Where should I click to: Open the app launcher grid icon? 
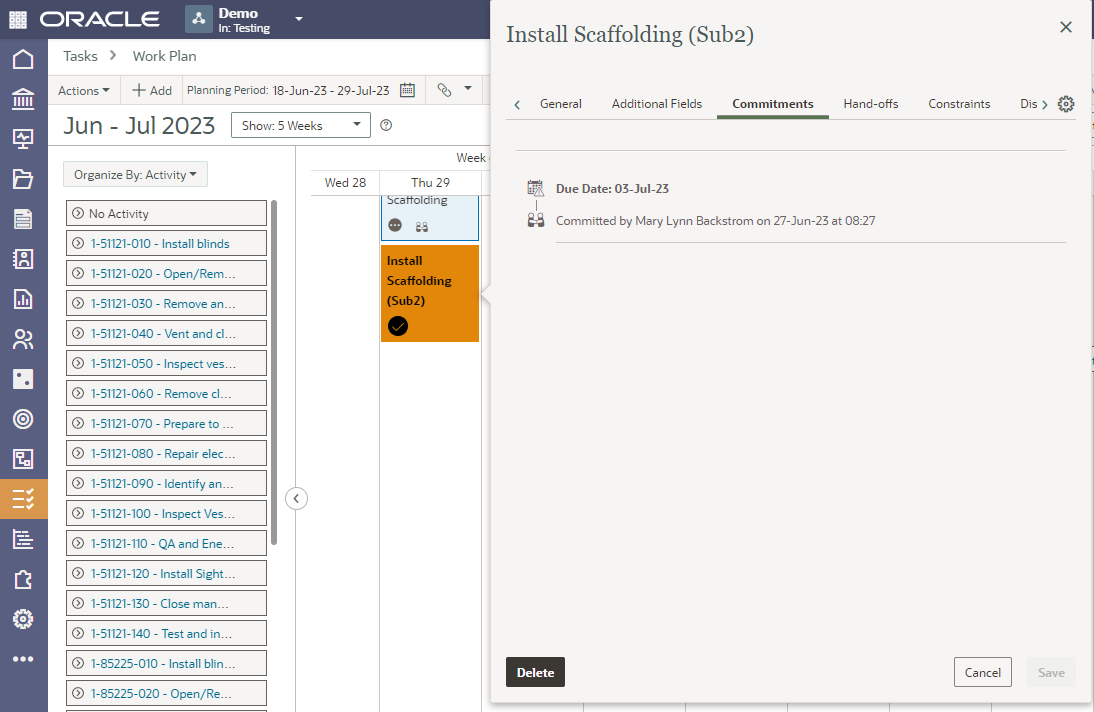click(19, 19)
